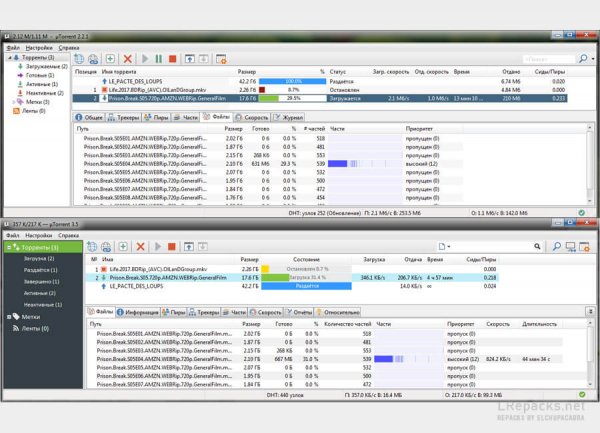Sort by Статус column header in uTorrent 2.2.1
This screenshot has width=600, height=433.
click(338, 72)
